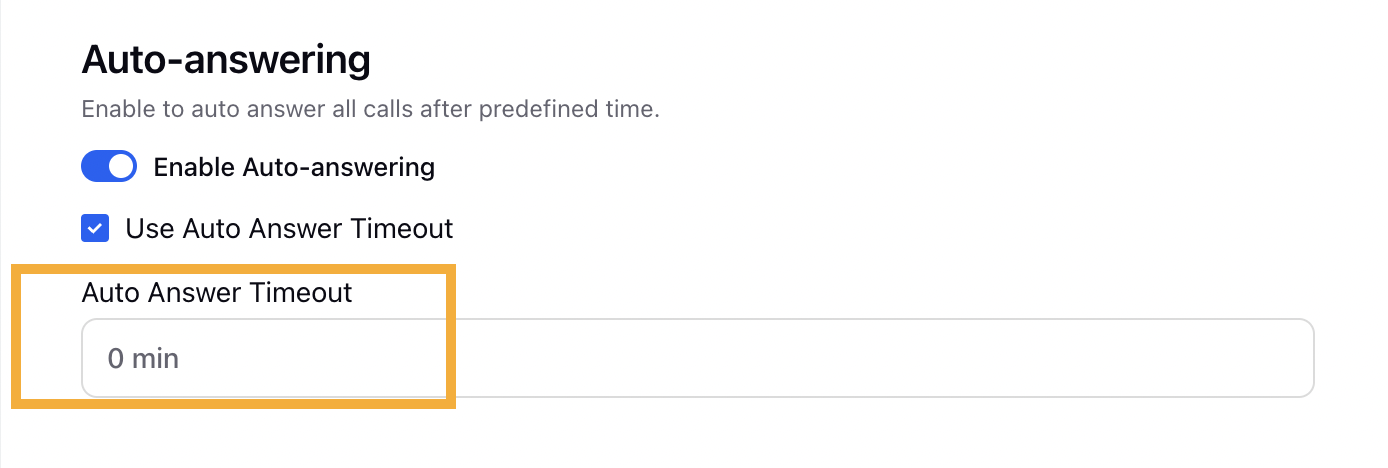Click the middle of the timeout text box

click(697, 358)
